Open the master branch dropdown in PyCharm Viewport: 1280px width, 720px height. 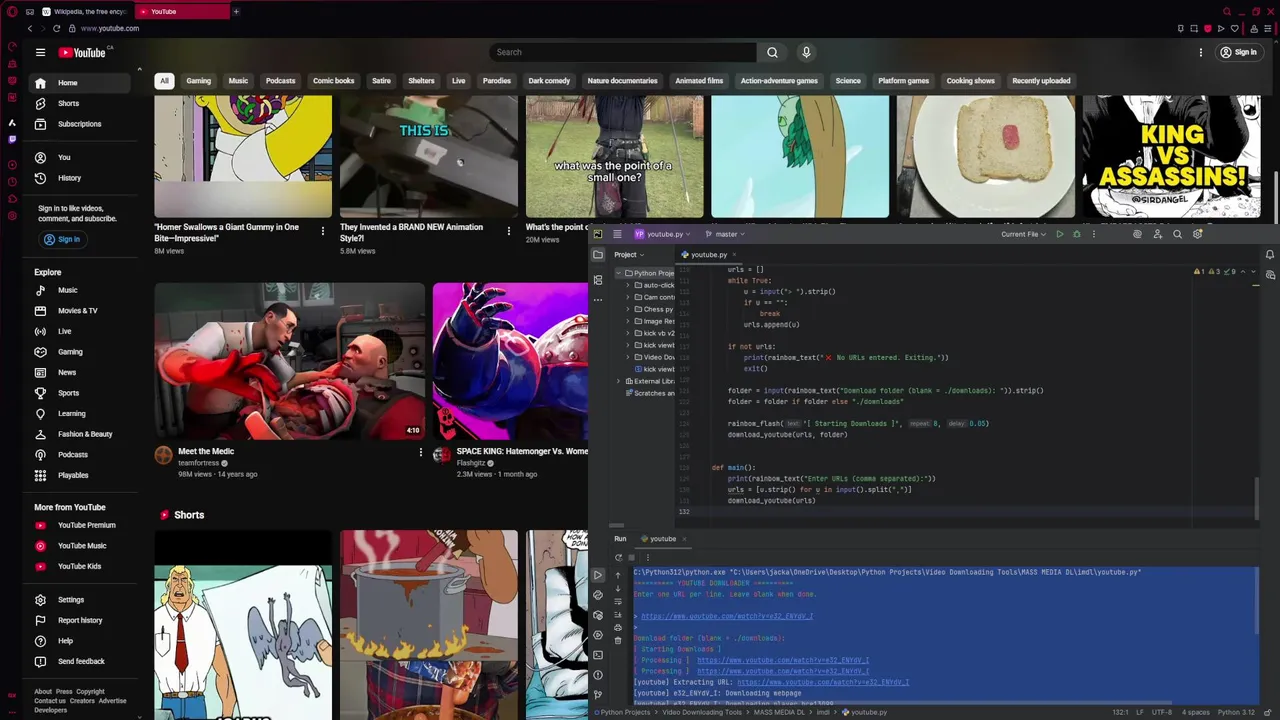pos(725,234)
